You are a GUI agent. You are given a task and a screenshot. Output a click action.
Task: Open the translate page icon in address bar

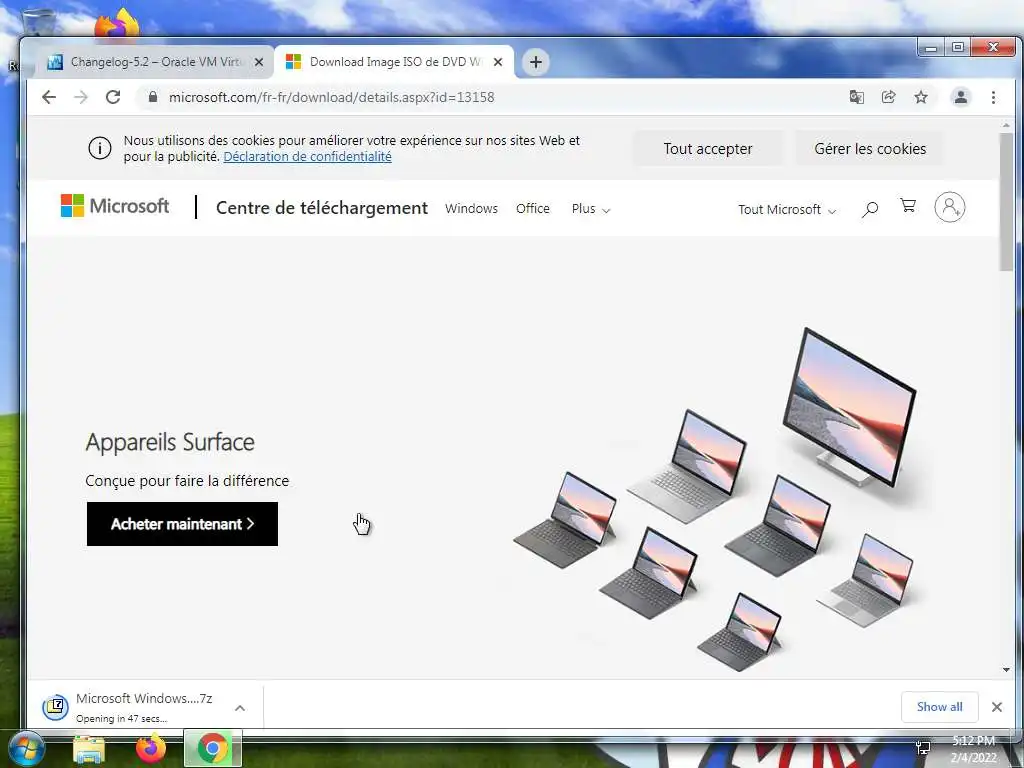[856, 97]
